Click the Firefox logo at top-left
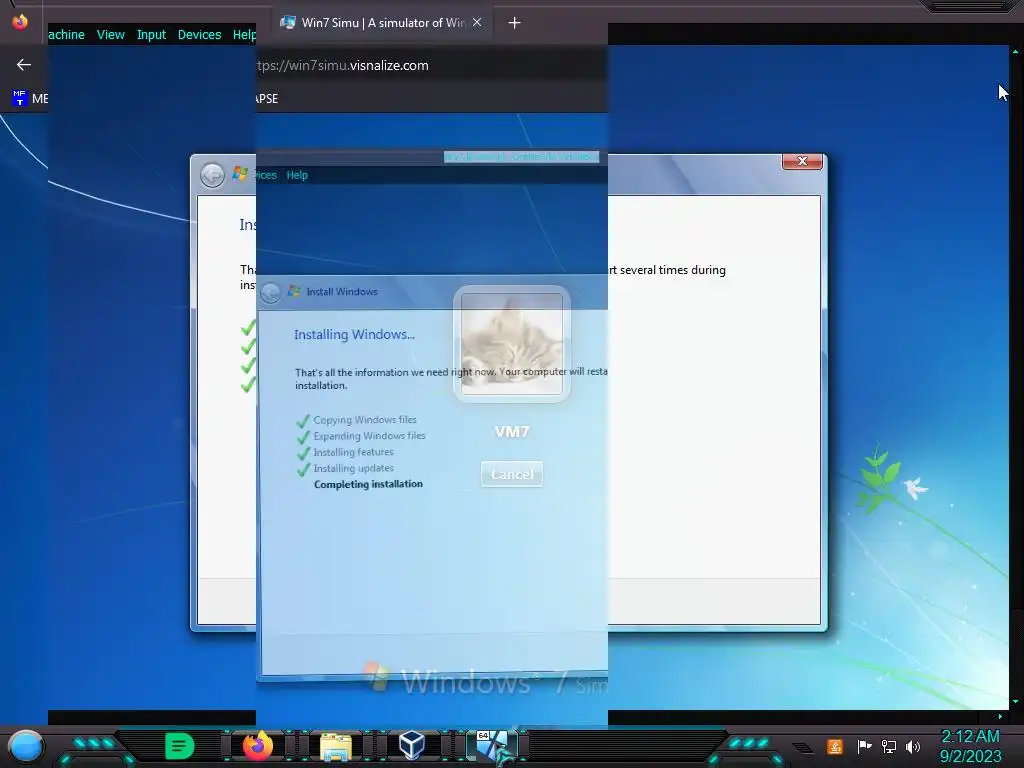This screenshot has height=768, width=1024. click(x=20, y=22)
